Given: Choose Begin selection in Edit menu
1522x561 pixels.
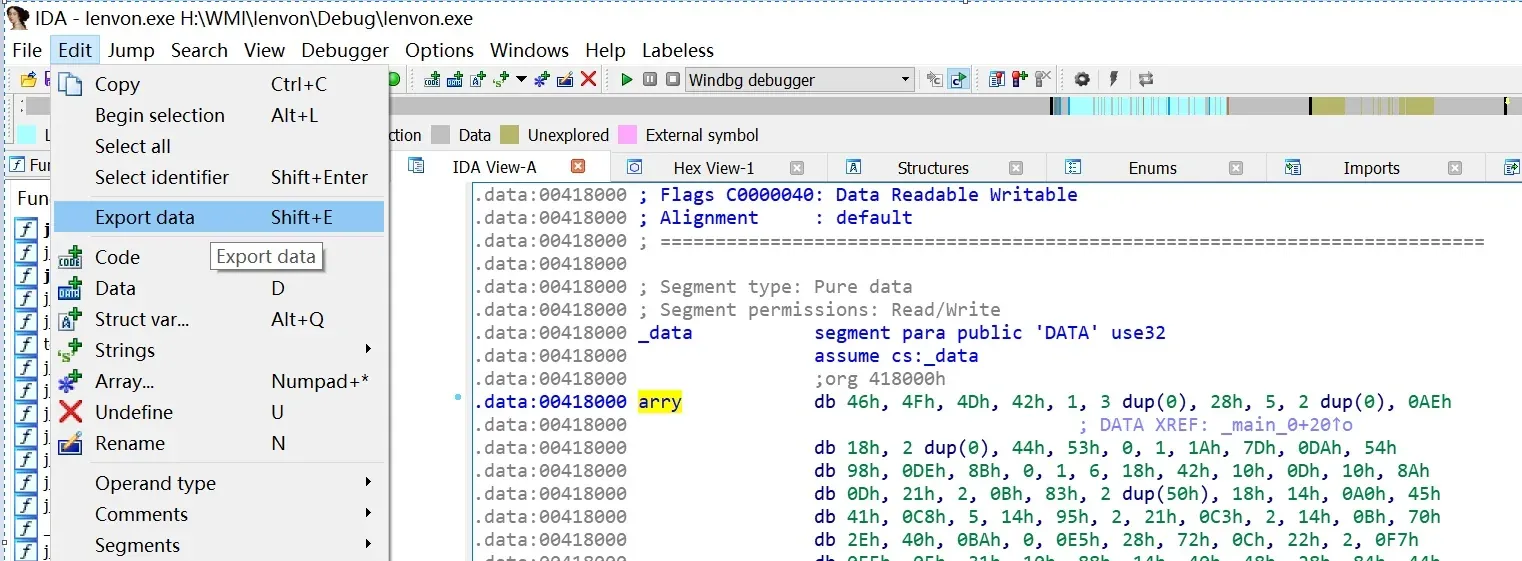Looking at the screenshot, I should point(219,116).
